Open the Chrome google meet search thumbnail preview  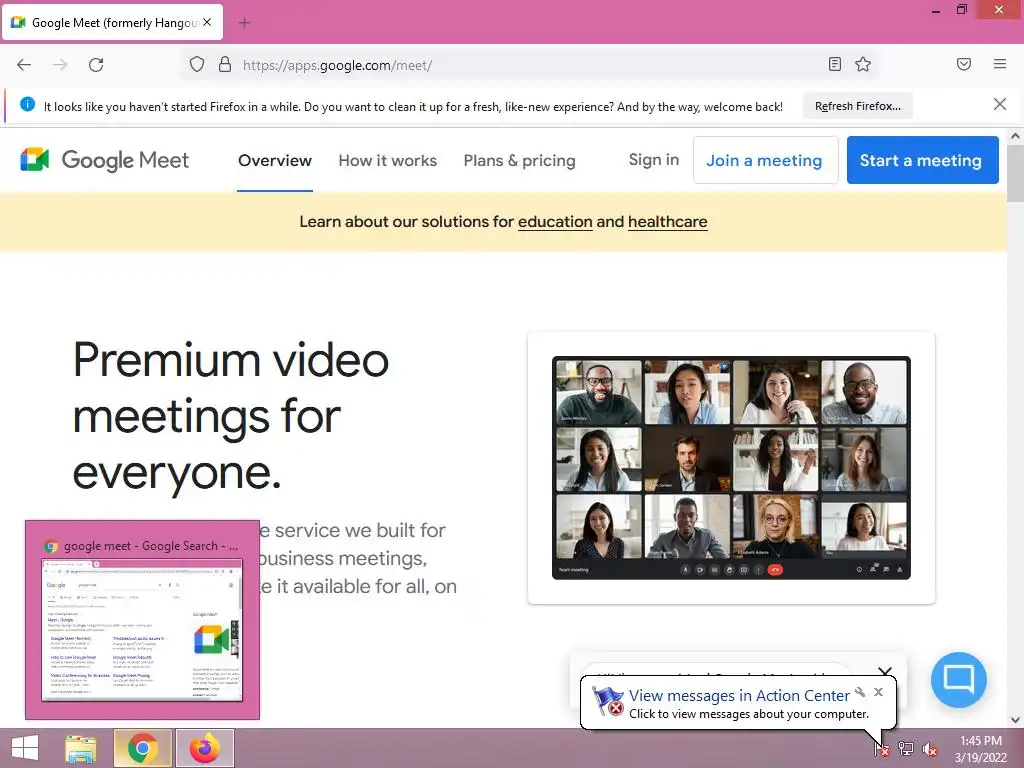pyautogui.click(x=142, y=620)
